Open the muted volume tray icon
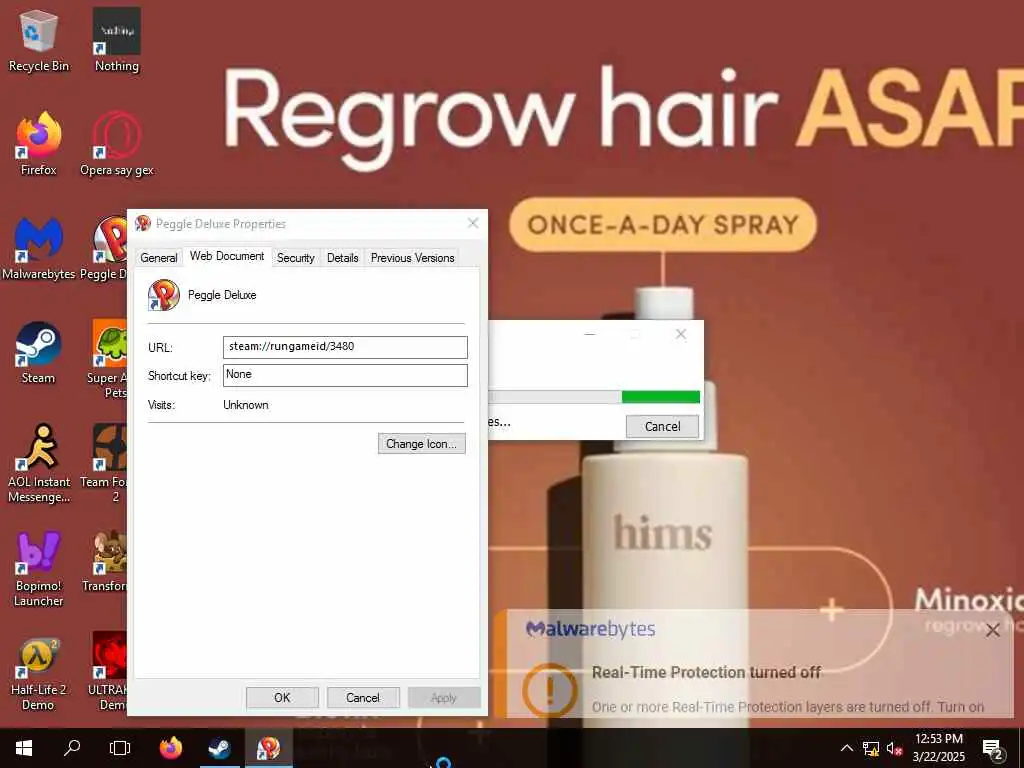Viewport: 1024px width, 768px height. point(894,748)
